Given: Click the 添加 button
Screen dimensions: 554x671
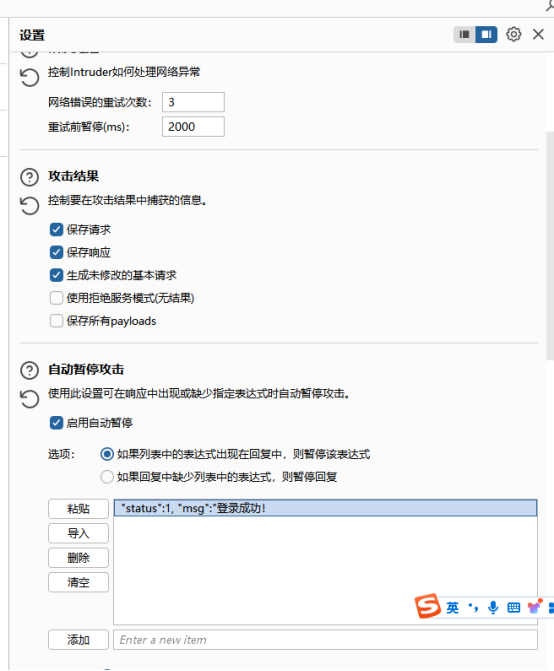Looking at the screenshot, I should coord(78,640).
